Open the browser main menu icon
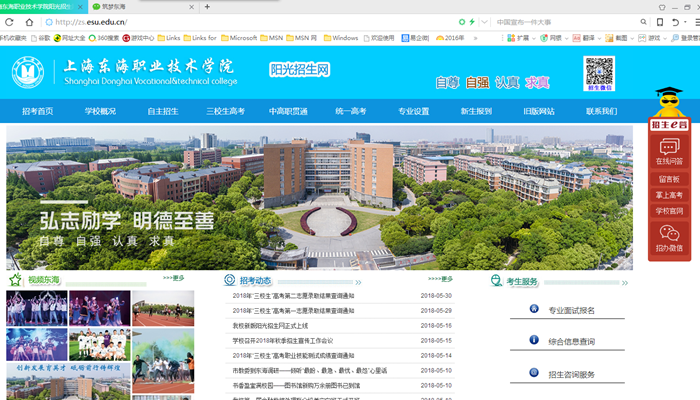700x400 pixels. (x=697, y=22)
